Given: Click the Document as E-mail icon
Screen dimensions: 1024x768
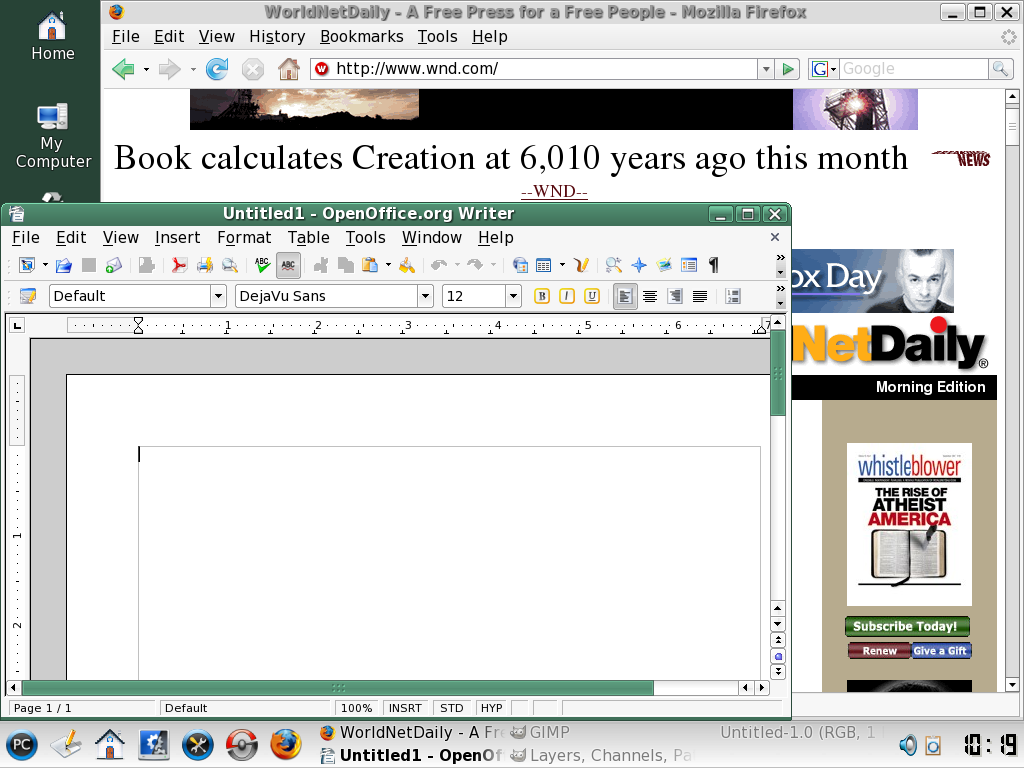Looking at the screenshot, I should pos(114,265).
